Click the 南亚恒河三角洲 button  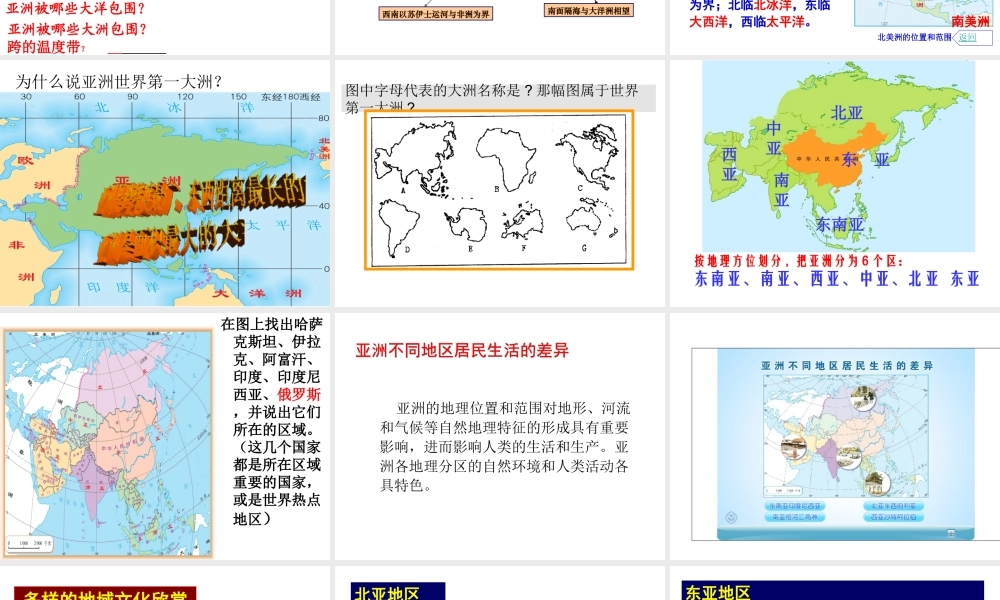[x=795, y=517]
